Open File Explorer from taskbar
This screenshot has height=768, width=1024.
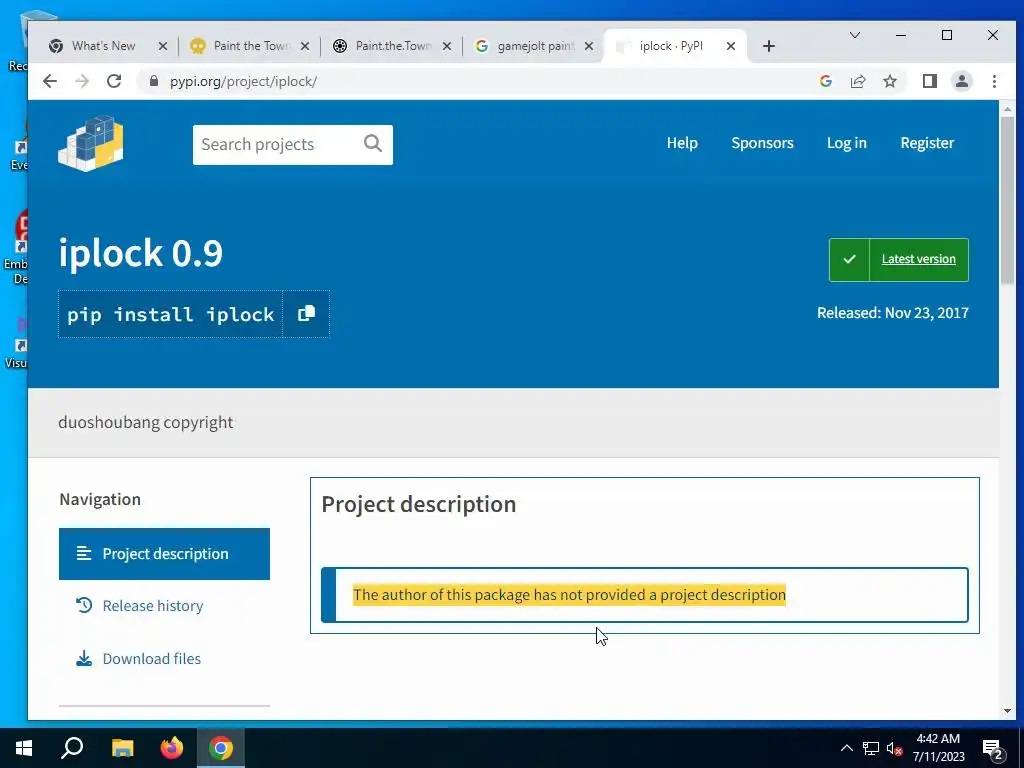point(122,748)
